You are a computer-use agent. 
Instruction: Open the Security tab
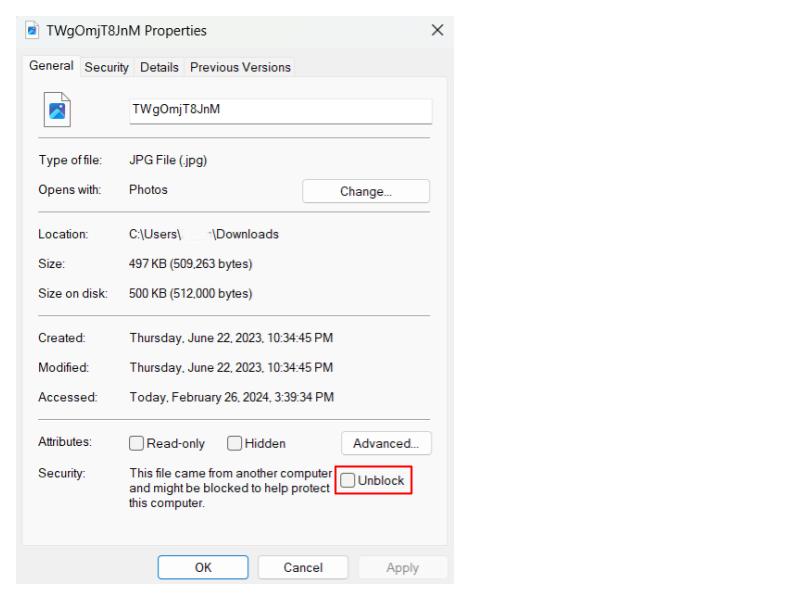[x=106, y=67]
